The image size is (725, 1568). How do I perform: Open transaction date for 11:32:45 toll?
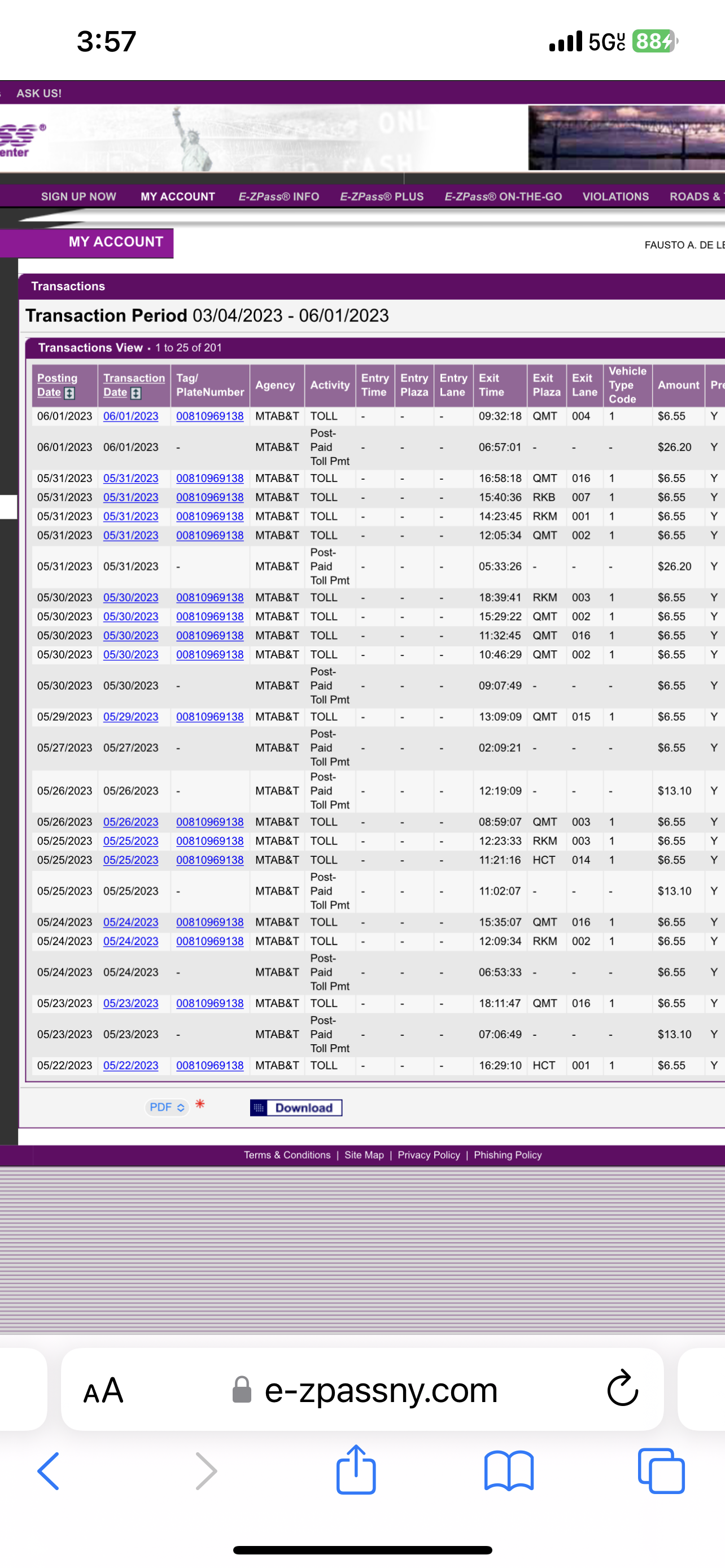tap(130, 636)
